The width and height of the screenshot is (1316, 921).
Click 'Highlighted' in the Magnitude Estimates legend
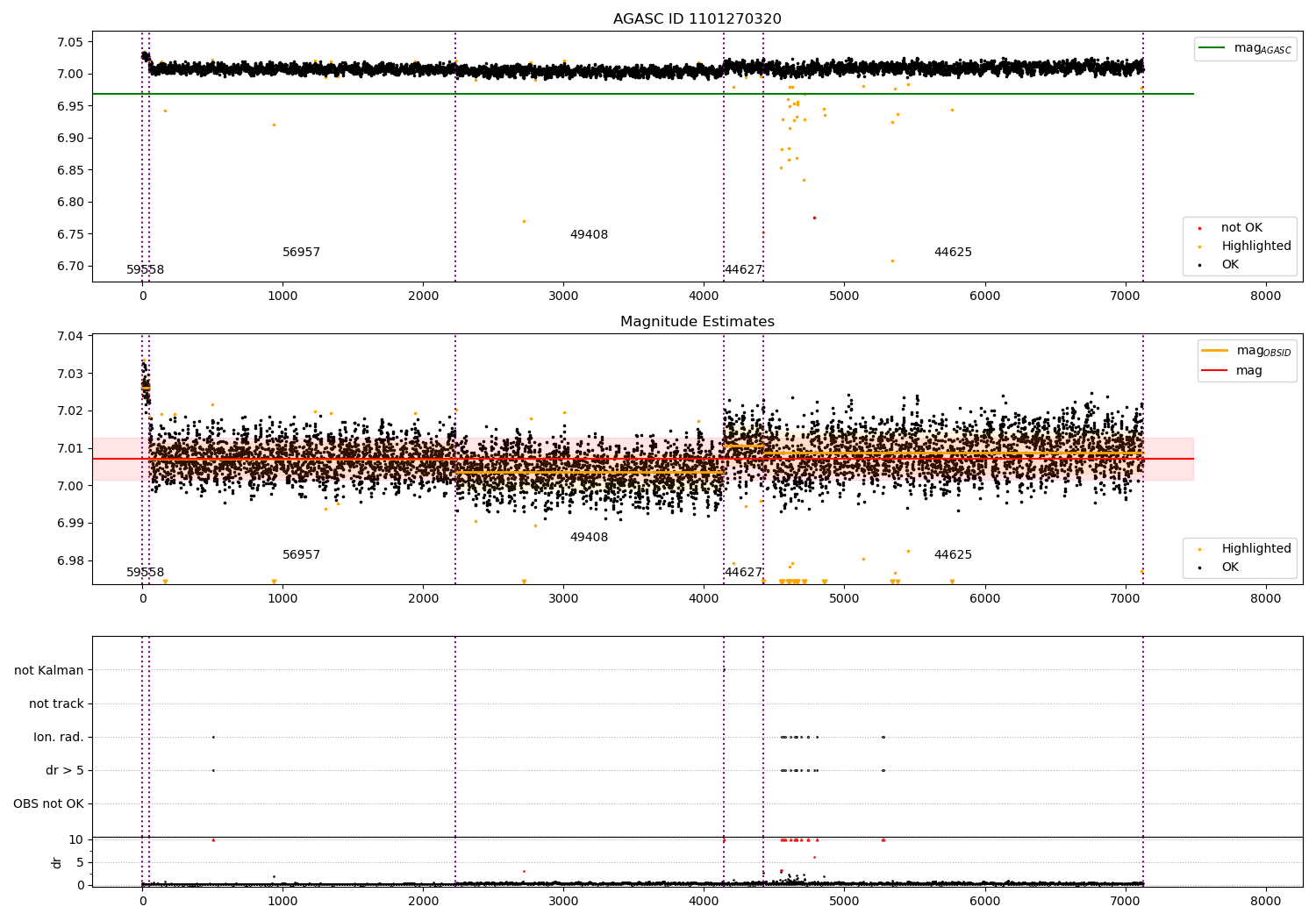tap(1256, 549)
